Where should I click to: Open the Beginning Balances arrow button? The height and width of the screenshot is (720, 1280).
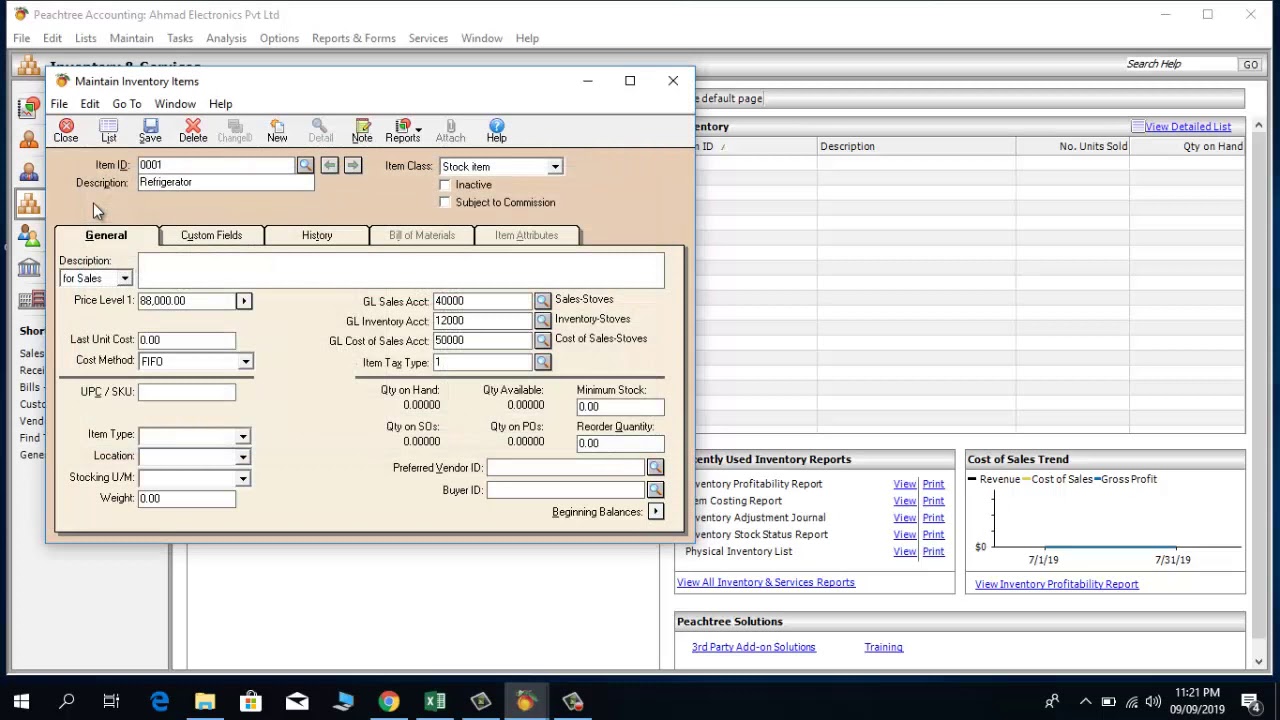click(655, 512)
